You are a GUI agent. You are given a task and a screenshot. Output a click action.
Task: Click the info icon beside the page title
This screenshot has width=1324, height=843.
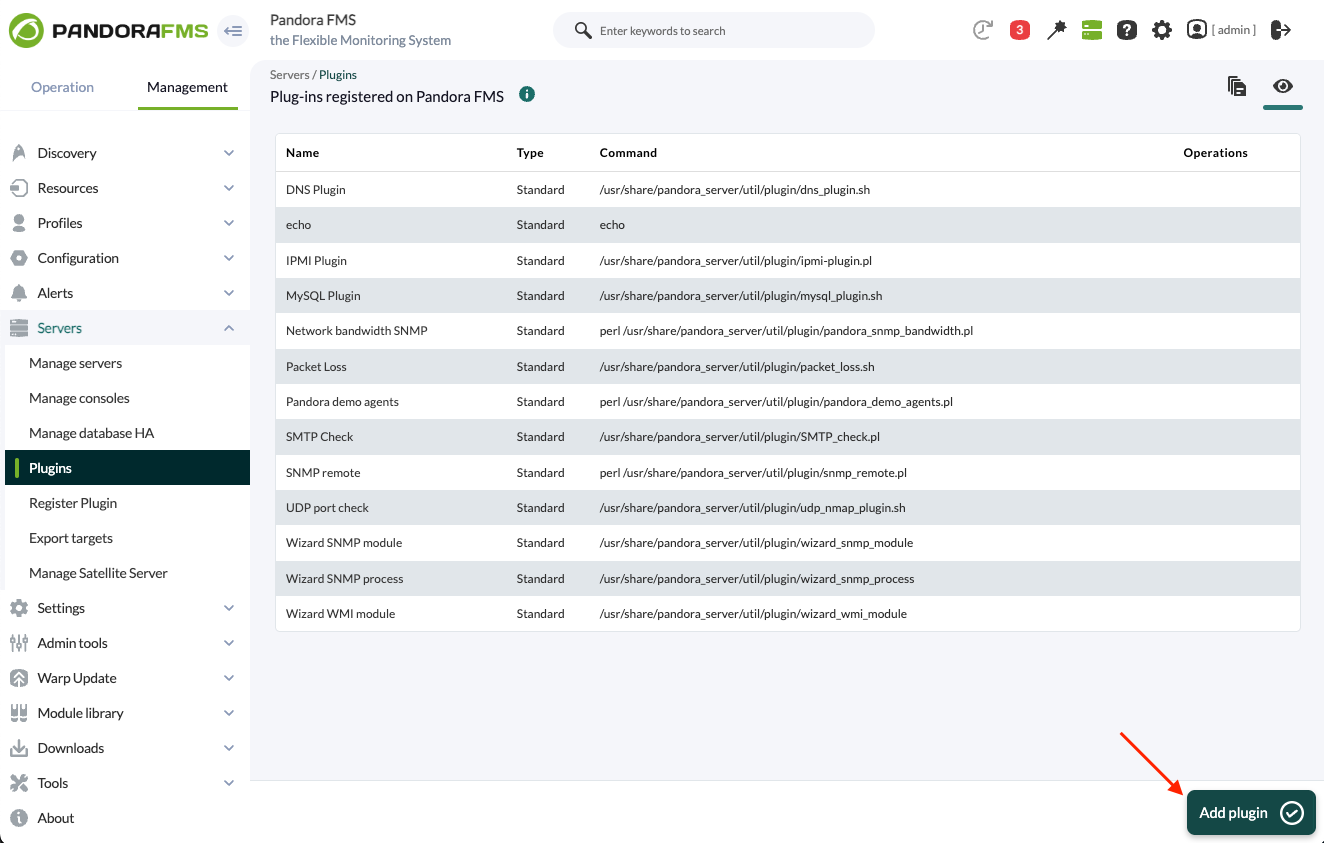527,95
